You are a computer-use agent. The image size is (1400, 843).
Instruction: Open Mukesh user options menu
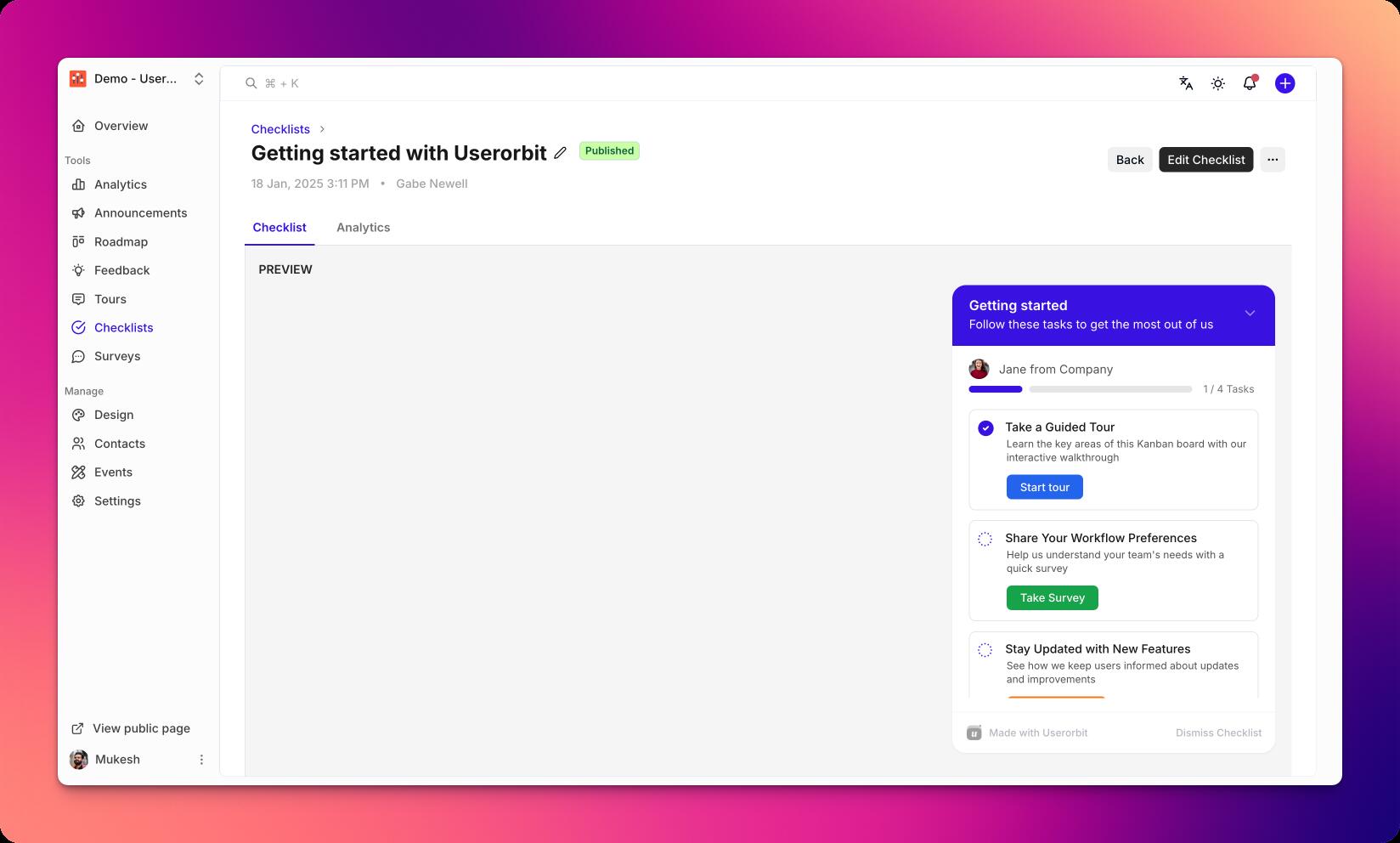pos(201,760)
